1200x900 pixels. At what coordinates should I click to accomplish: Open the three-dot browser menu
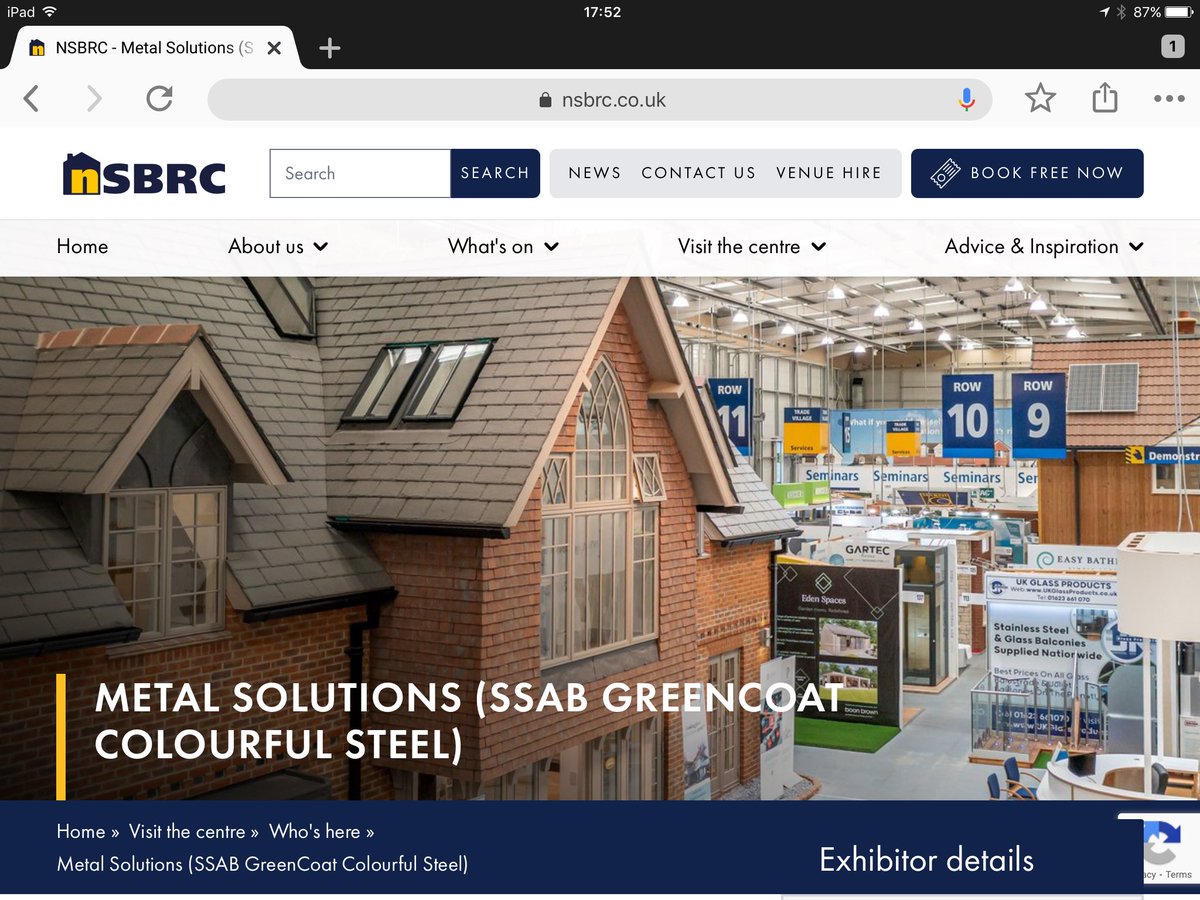tap(1169, 99)
